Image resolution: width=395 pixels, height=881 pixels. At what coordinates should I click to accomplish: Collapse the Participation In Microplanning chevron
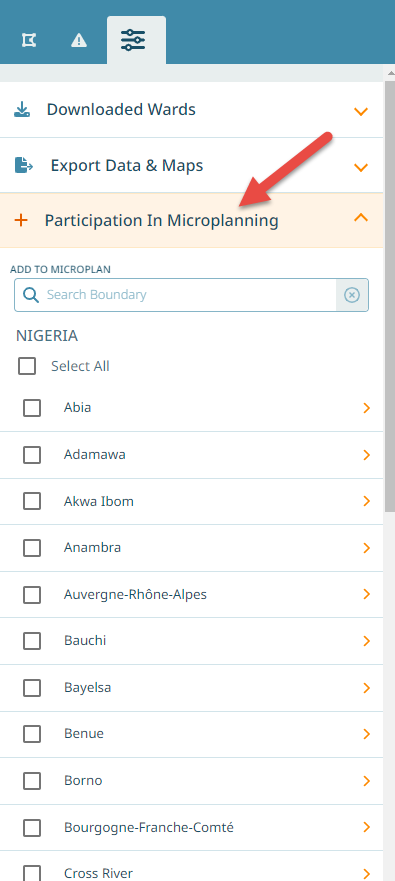point(361,217)
